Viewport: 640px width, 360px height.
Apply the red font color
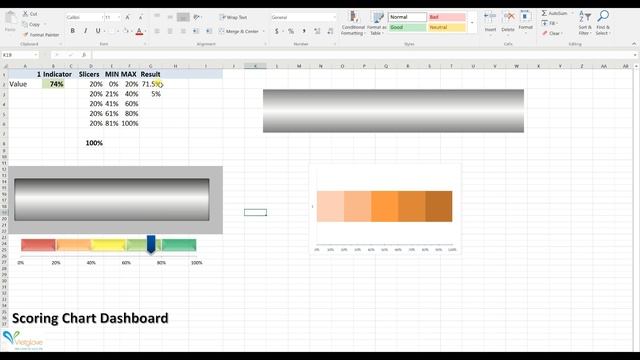point(139,31)
